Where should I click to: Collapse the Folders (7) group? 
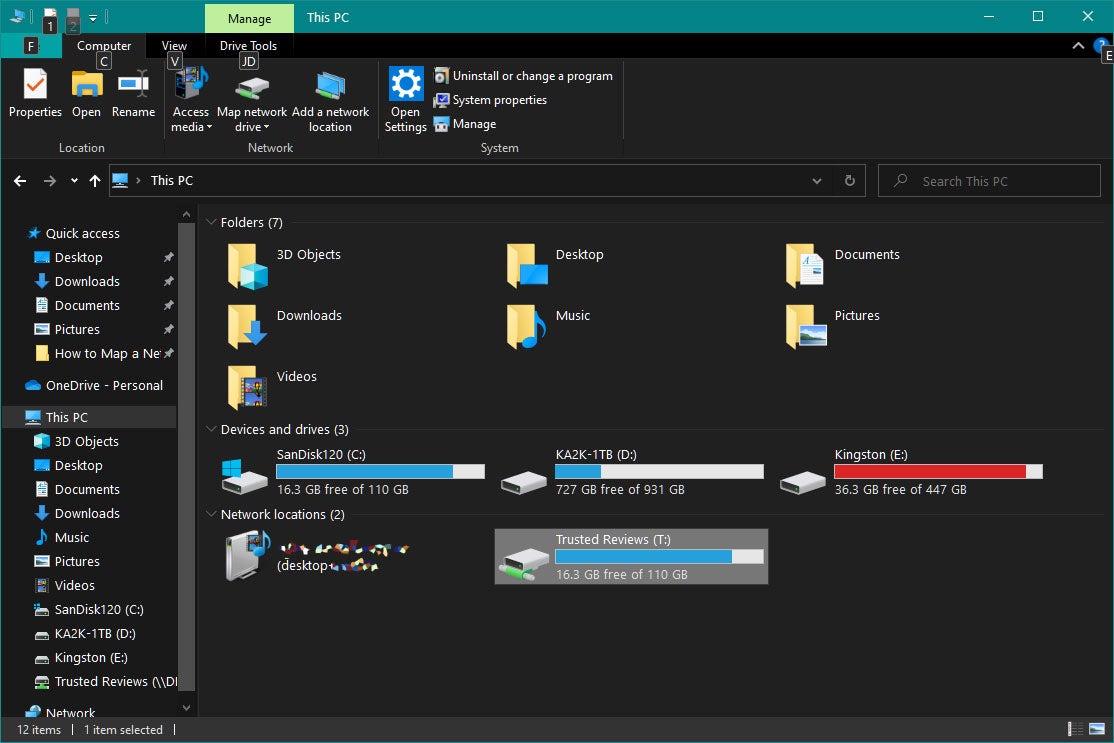[x=211, y=222]
